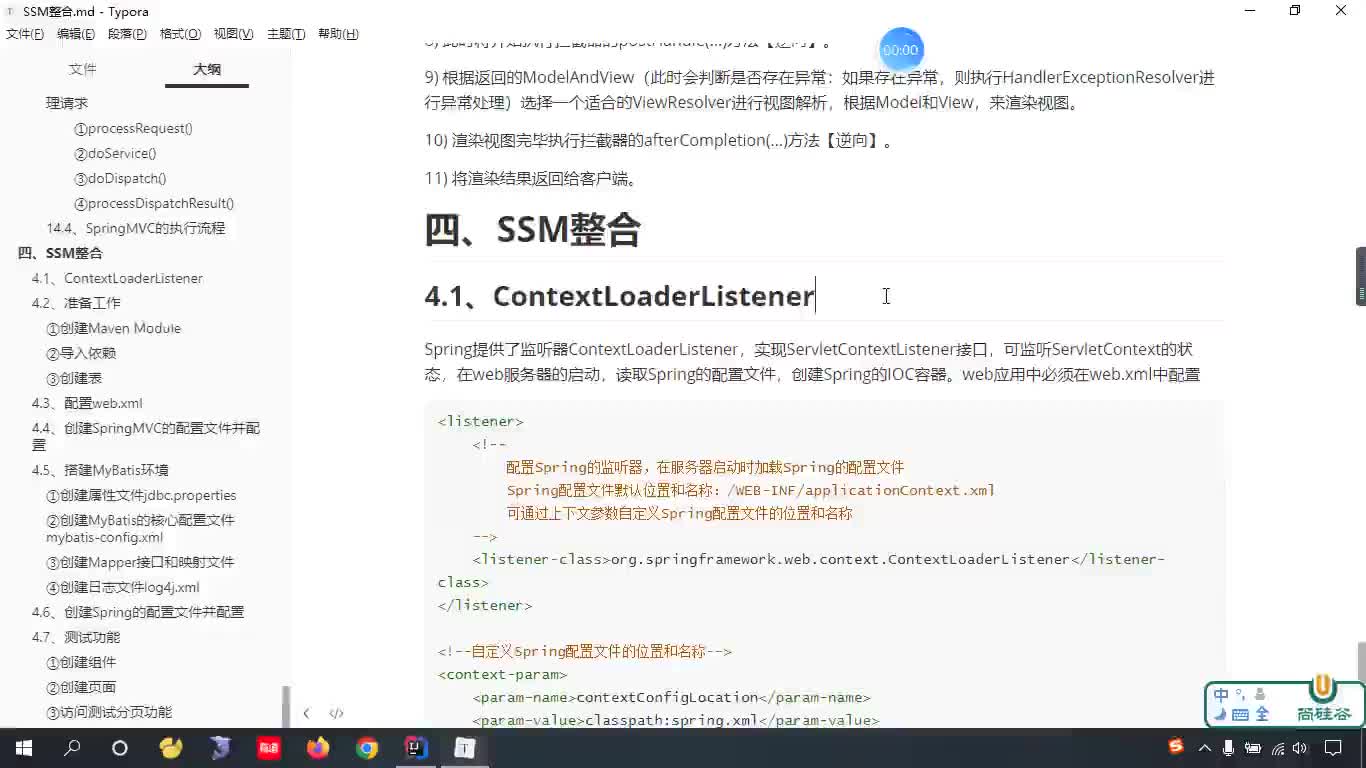Click Typora icon on taskbar
Image resolution: width=1366 pixels, height=768 pixels.
465,748
